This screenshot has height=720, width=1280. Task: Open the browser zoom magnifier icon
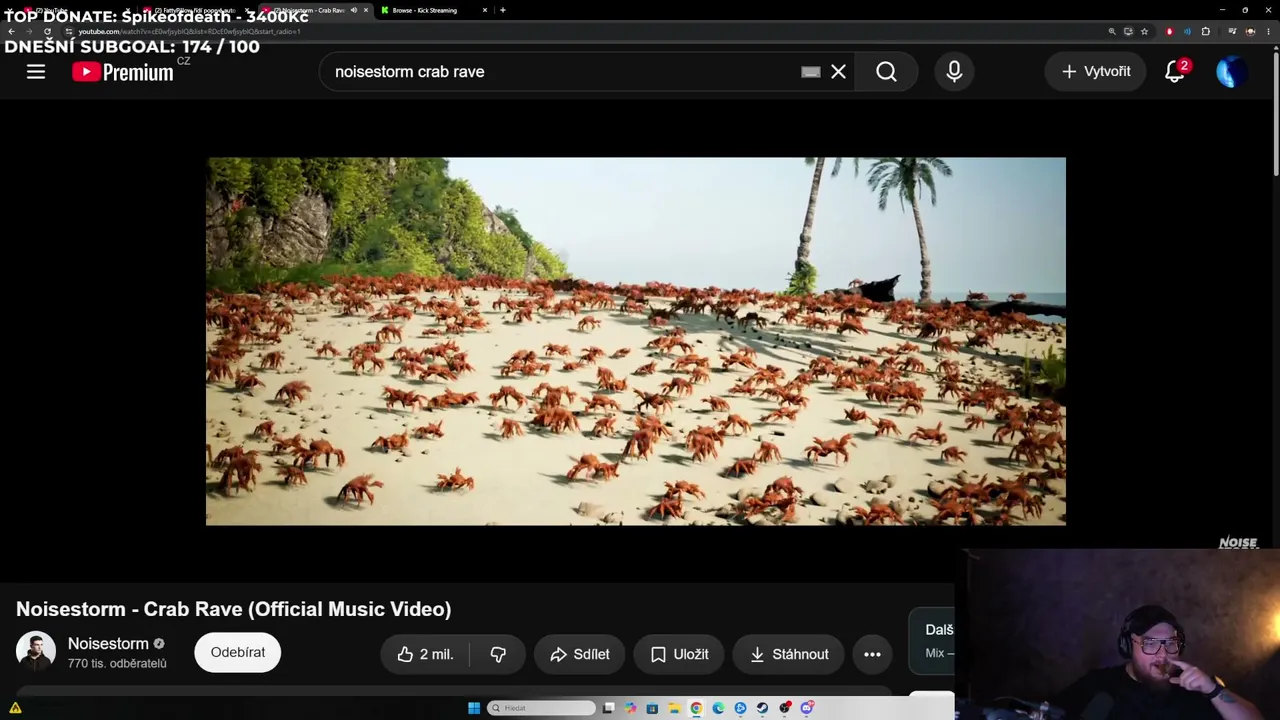click(1112, 31)
